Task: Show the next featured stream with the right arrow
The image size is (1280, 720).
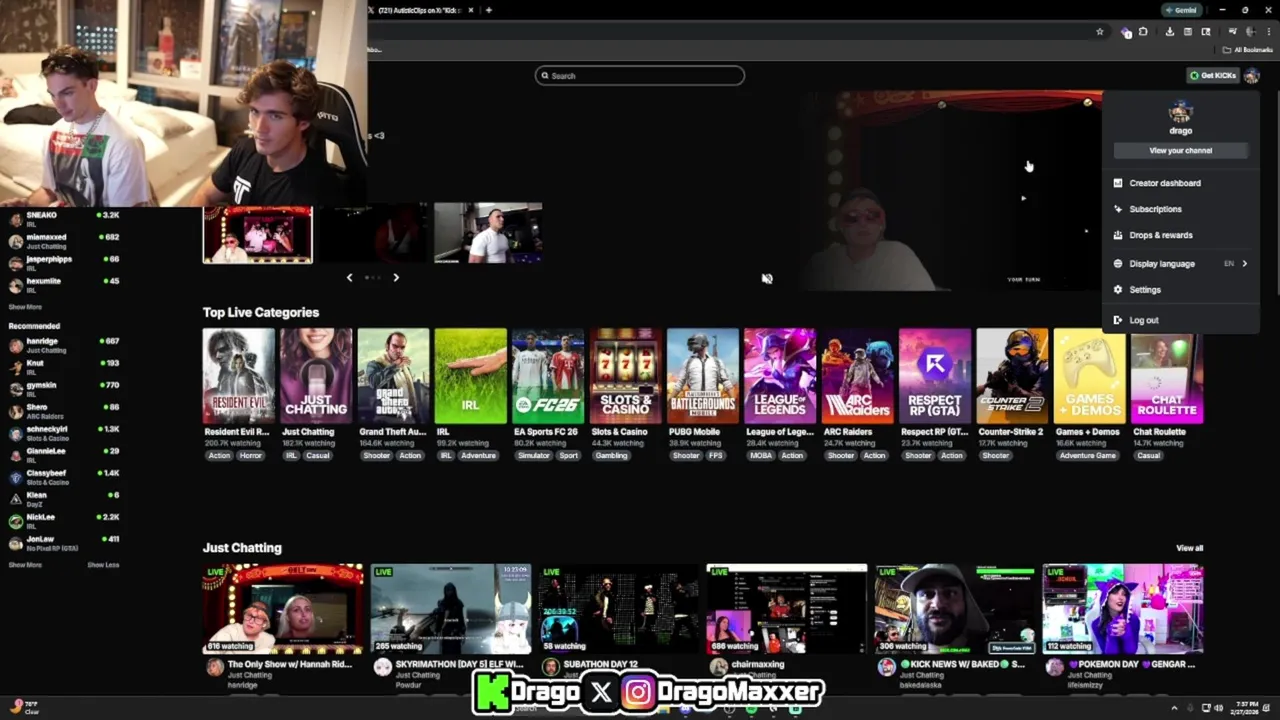Action: point(396,278)
